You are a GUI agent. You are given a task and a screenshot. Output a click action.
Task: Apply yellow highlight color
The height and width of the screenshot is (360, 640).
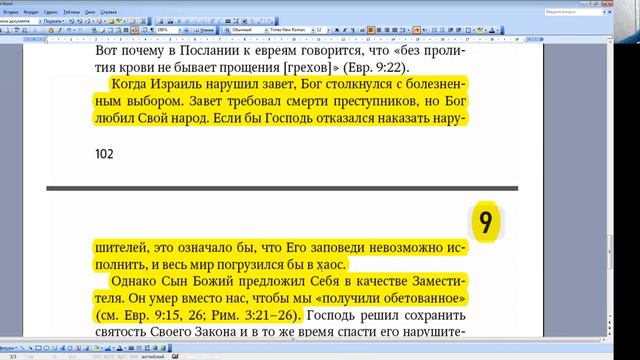tap(480, 30)
